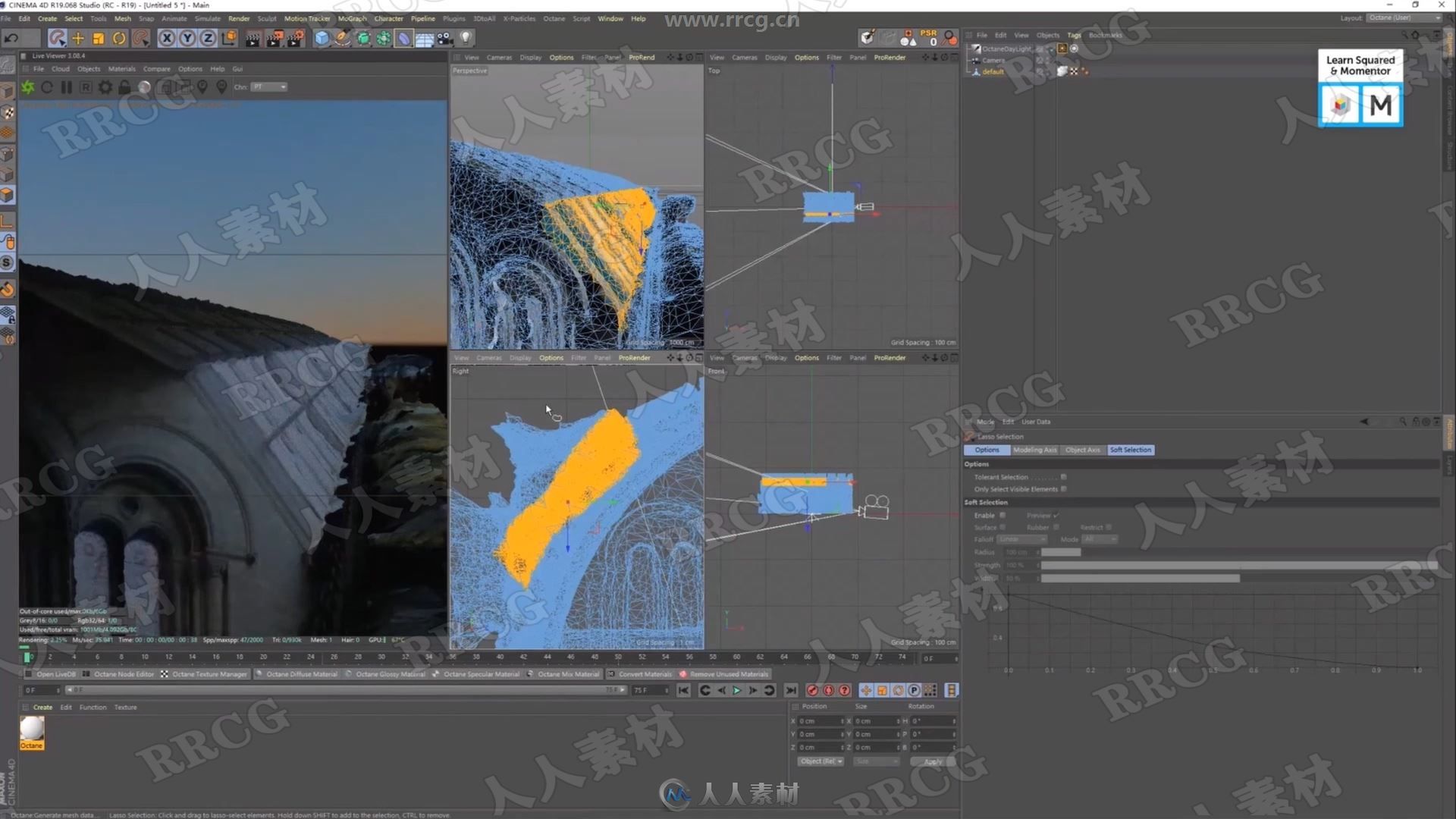The width and height of the screenshot is (1456, 819).
Task: Open Edit Render Settings icon
Action: pyautogui.click(x=295, y=38)
